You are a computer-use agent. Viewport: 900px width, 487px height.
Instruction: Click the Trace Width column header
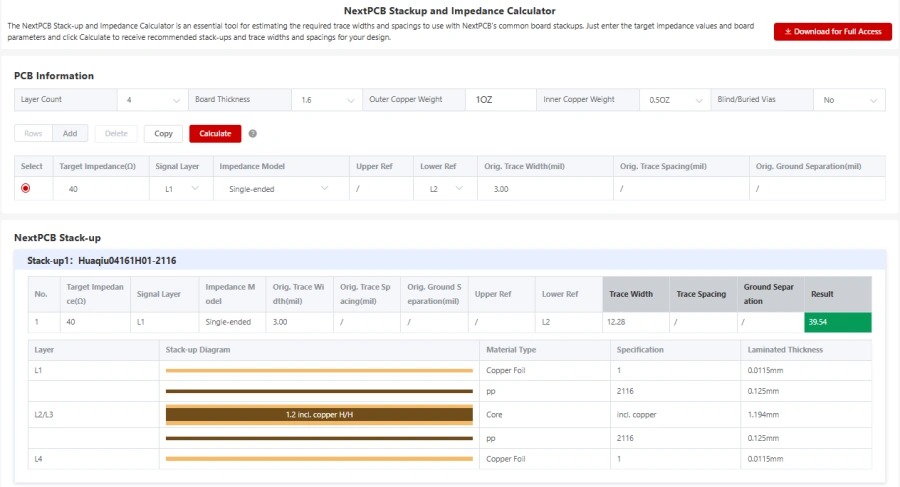point(635,294)
